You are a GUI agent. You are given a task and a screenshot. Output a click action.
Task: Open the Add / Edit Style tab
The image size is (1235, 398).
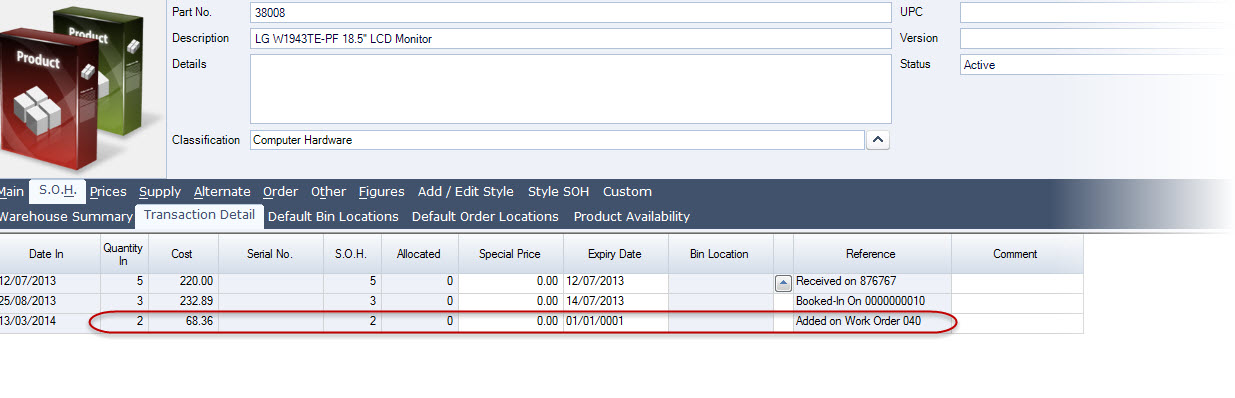pyautogui.click(x=465, y=192)
